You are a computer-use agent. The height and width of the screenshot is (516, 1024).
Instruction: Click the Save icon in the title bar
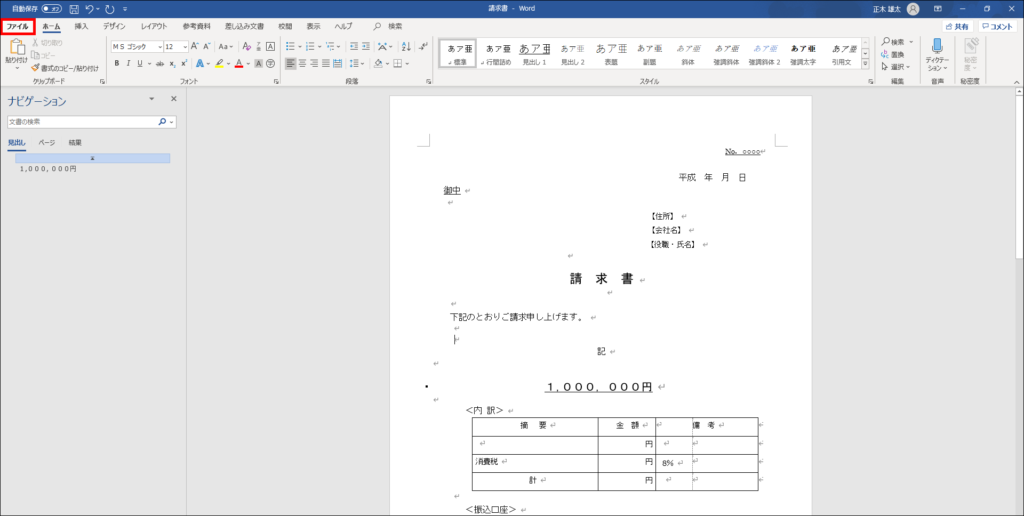(74, 9)
